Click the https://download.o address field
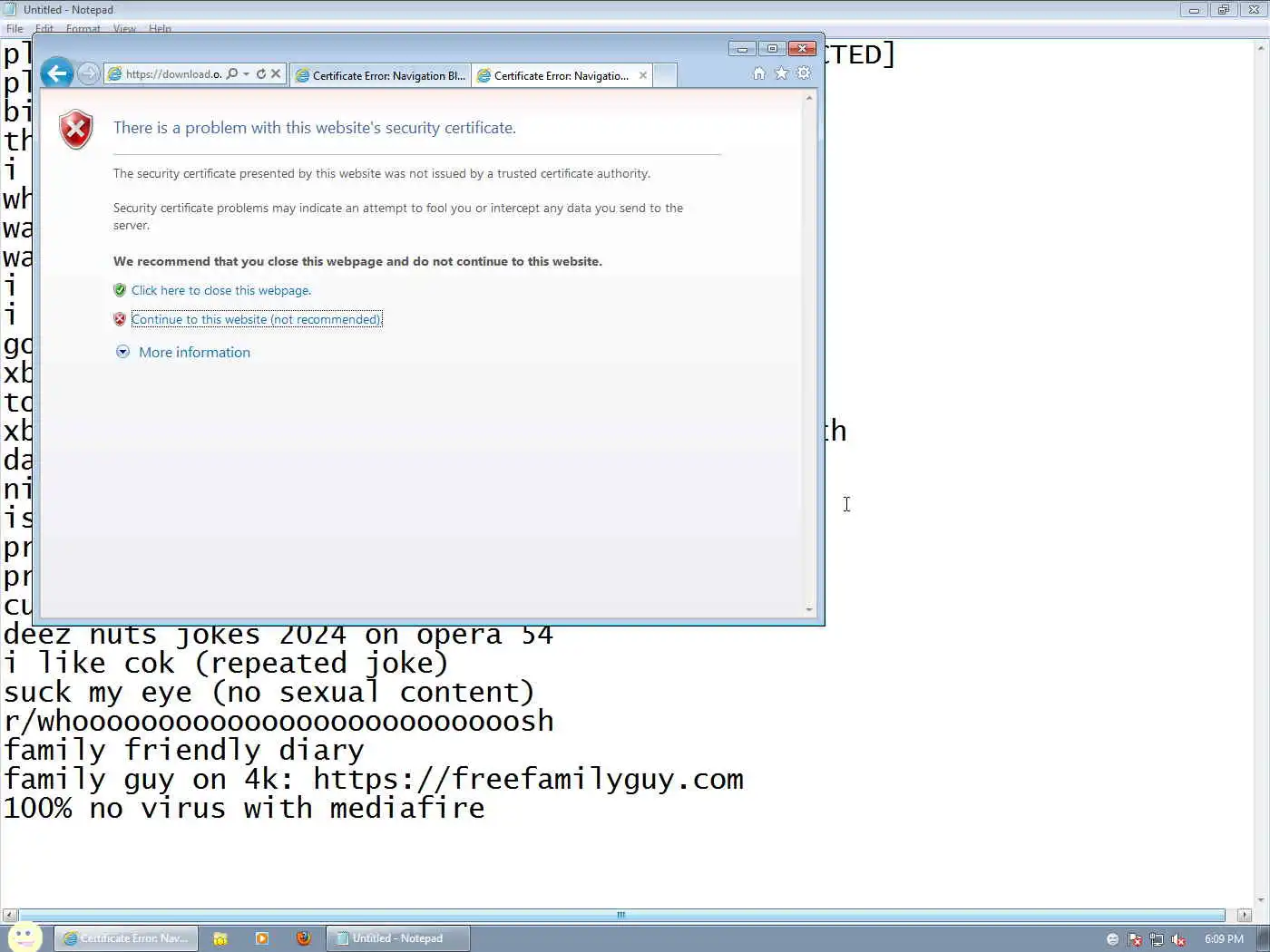Screen dimensions: 1270x952 pos(174,74)
